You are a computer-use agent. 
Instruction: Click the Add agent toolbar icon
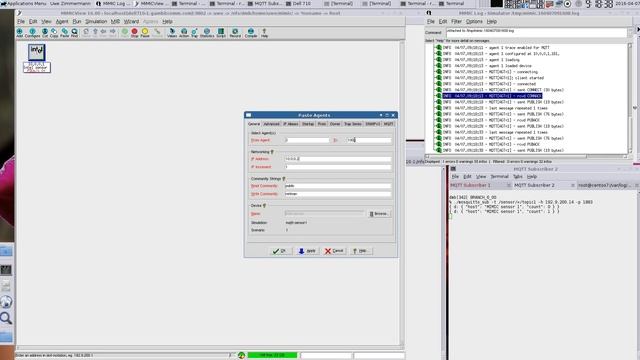pyautogui.click(x=19, y=33)
